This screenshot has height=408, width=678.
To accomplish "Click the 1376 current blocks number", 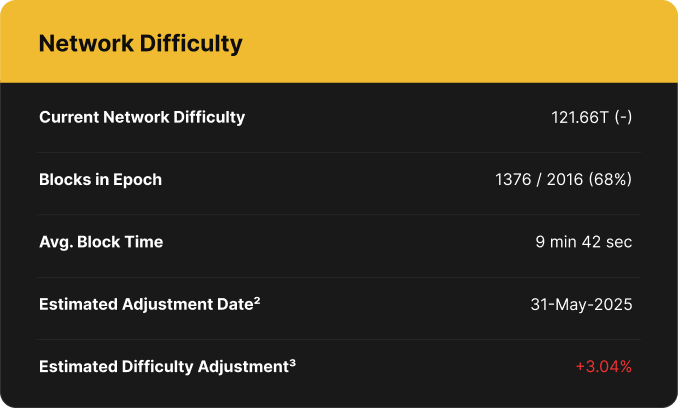I will click(x=513, y=179).
